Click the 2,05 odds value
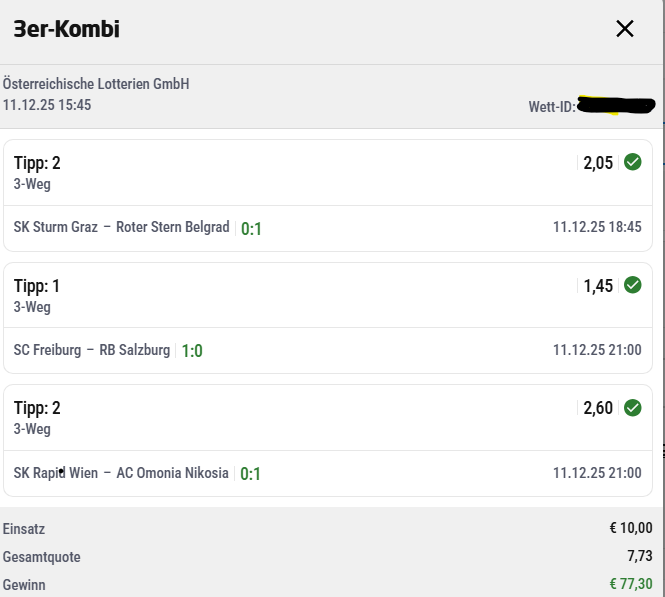 597,163
